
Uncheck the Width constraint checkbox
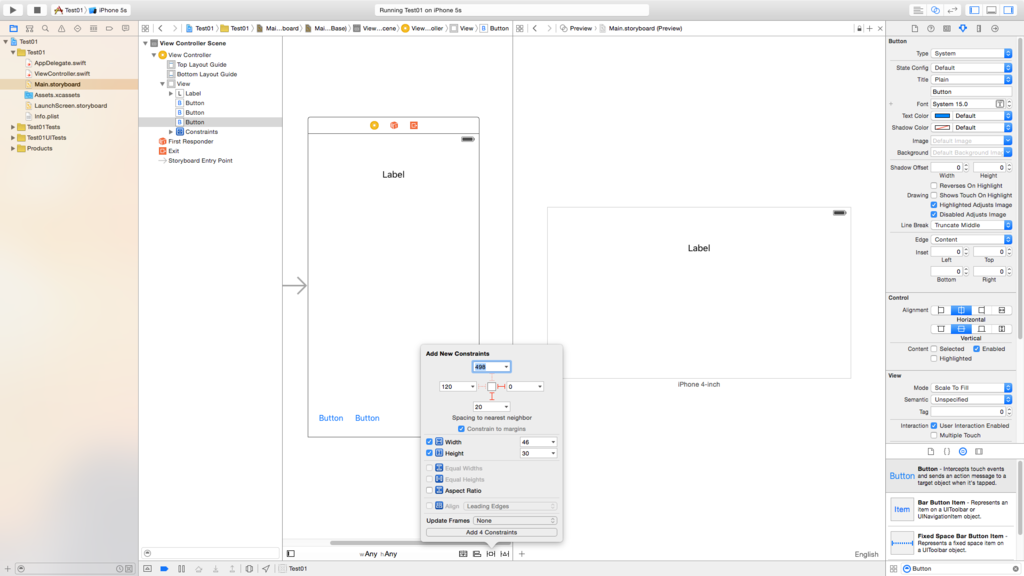point(429,442)
